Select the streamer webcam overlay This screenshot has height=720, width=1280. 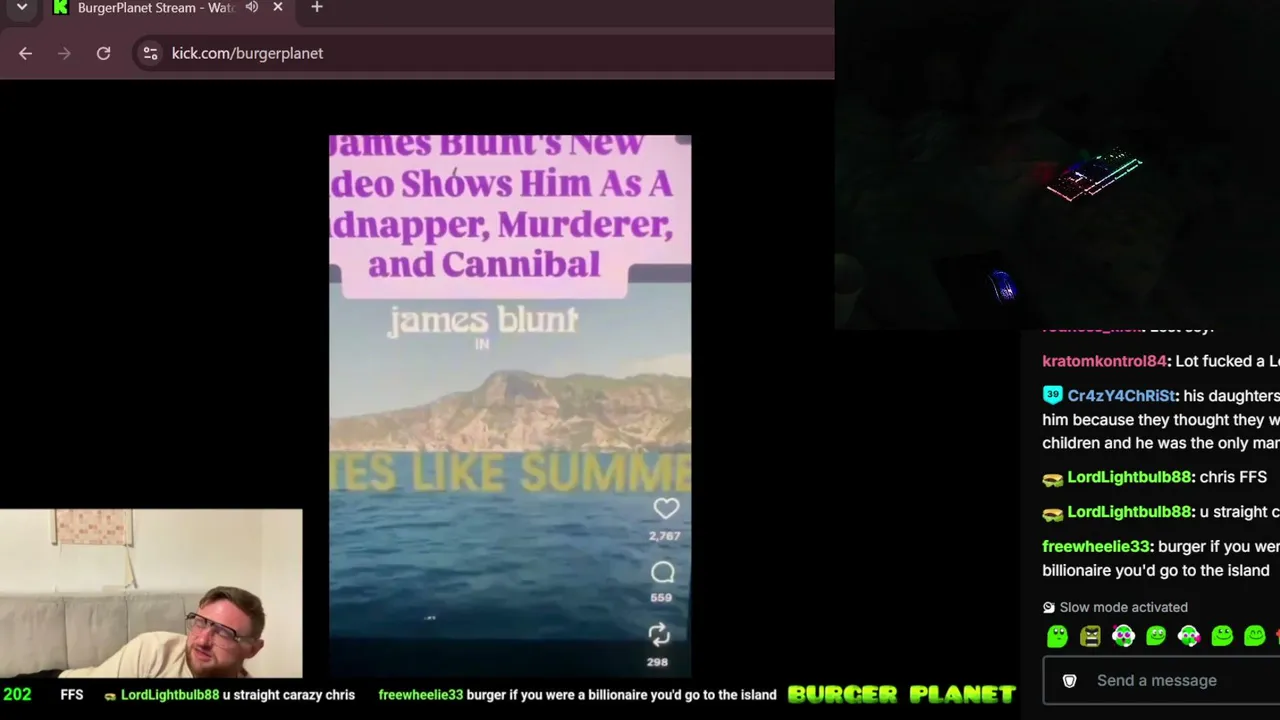click(151, 594)
